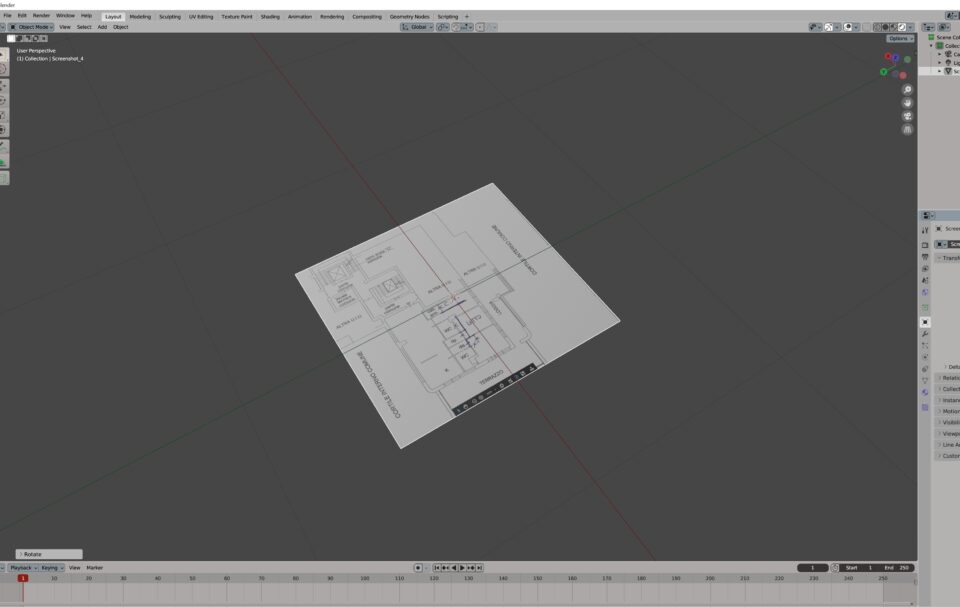Toggle viewport overlays display

848,27
